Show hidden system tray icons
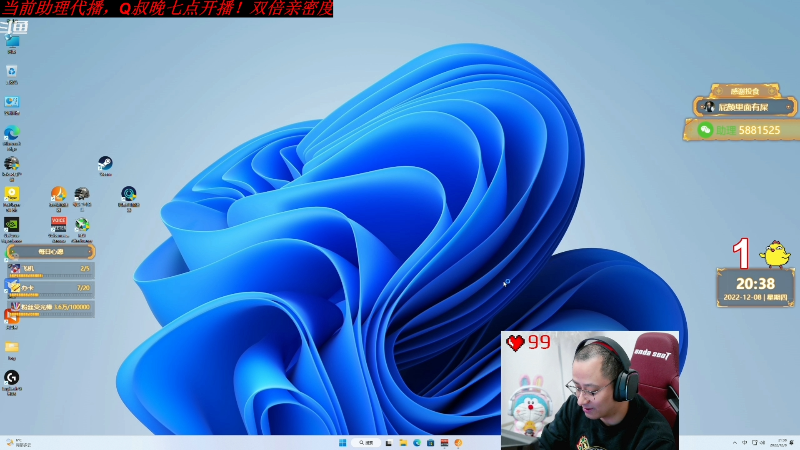 point(735,443)
